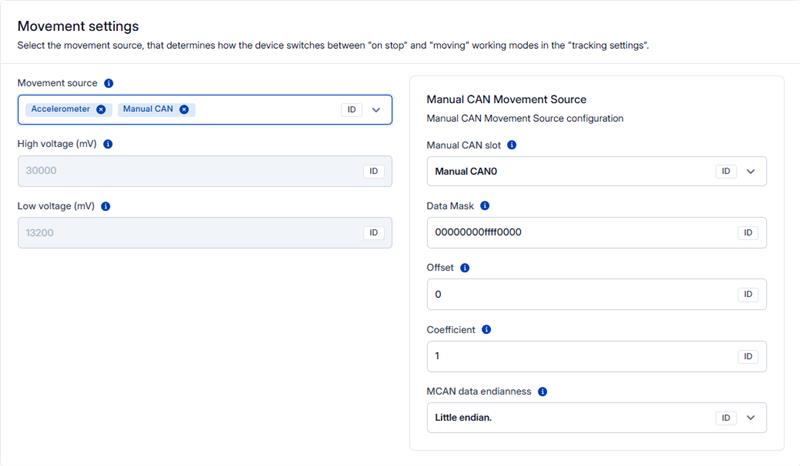Open the MCAN data endianness dropdown

click(x=750, y=417)
